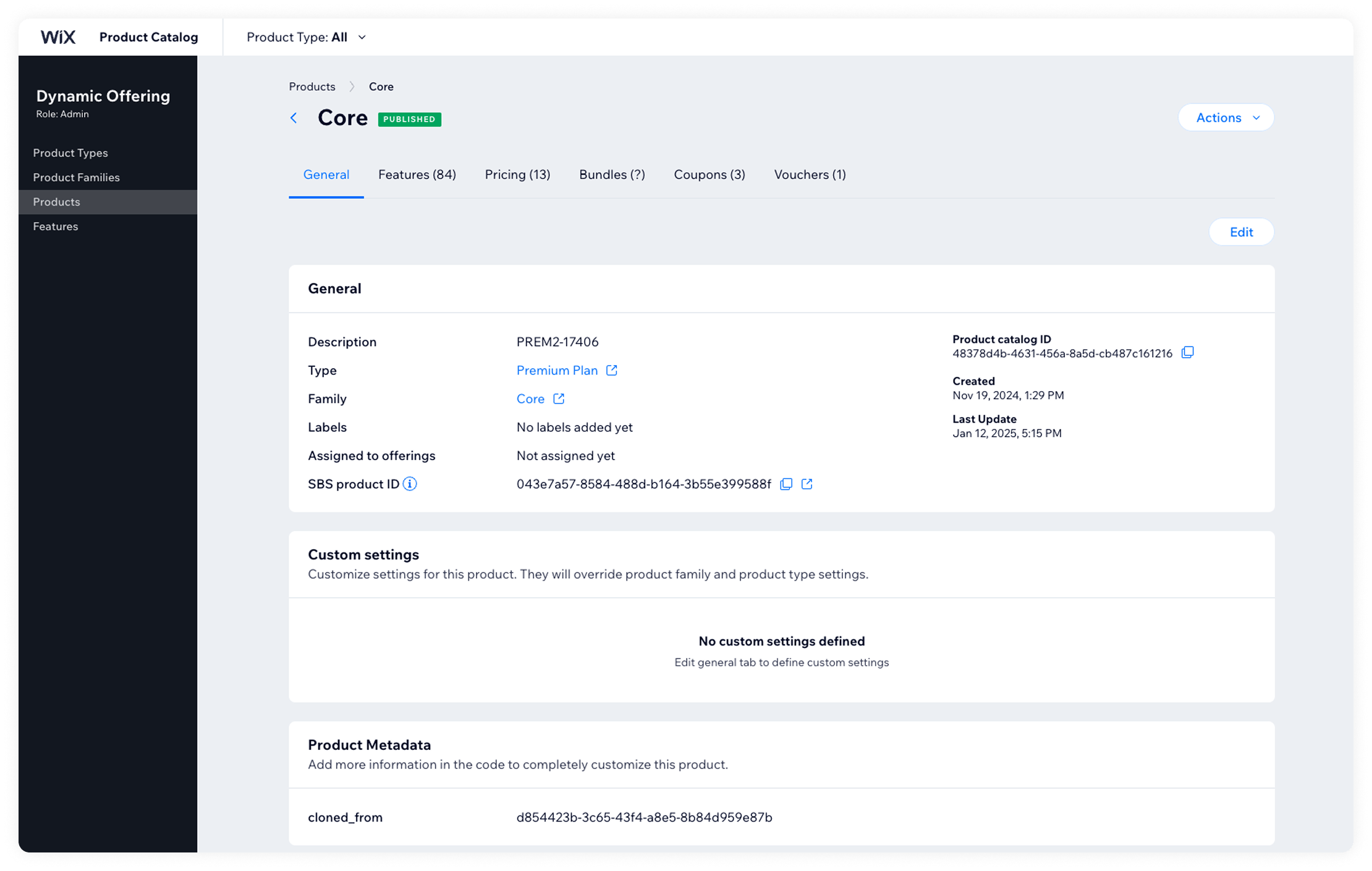Screen dimensions: 1372x871
Task: Select Products in sidebar
Action: click(108, 202)
